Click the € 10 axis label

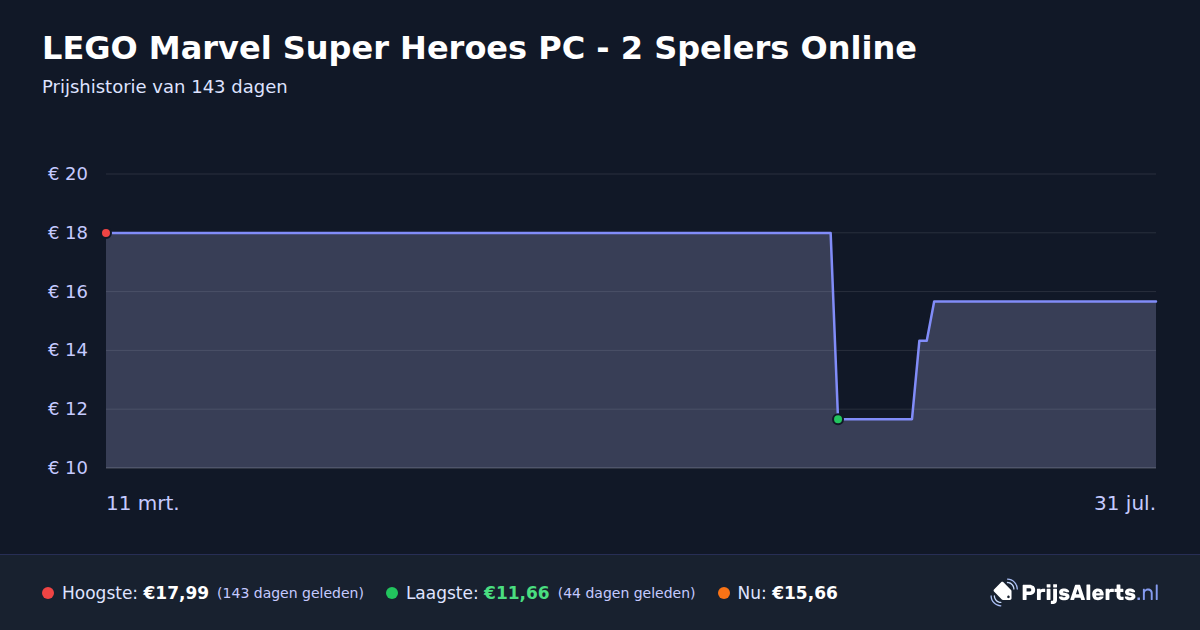(x=68, y=468)
